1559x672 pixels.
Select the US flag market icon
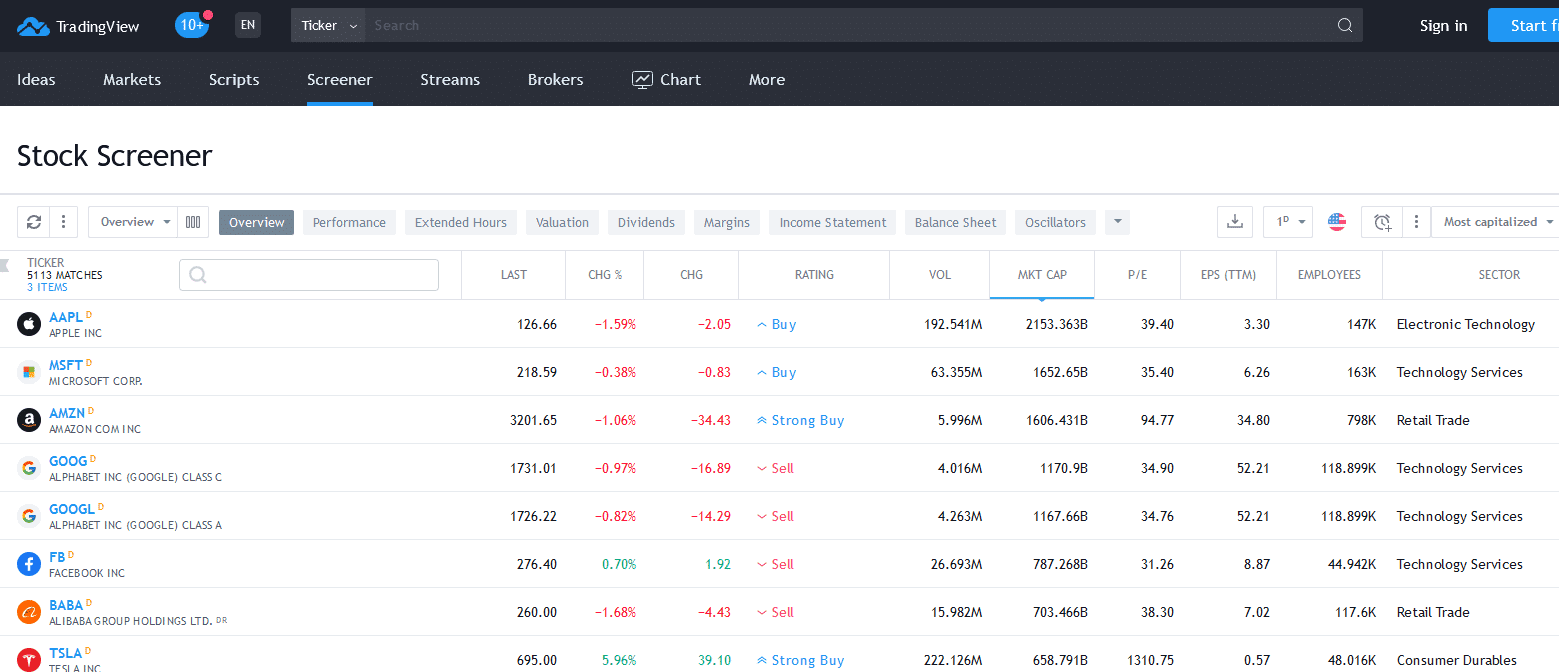tap(1337, 222)
